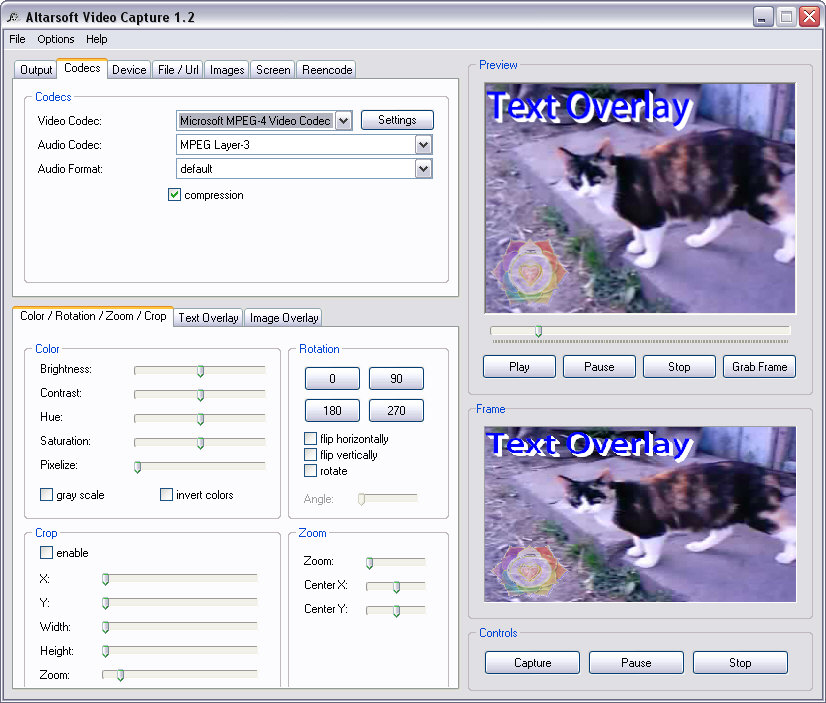
Task: Open the Options menu
Action: (x=56, y=39)
